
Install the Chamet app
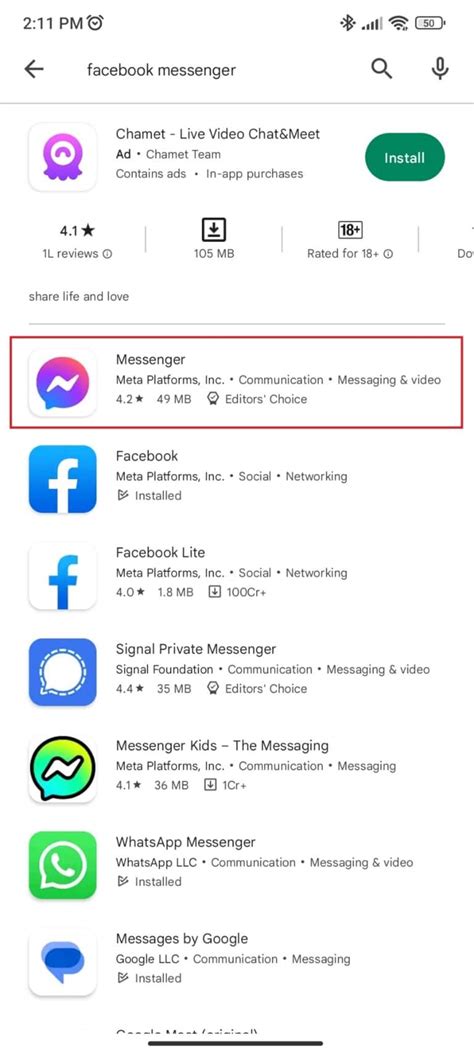[405, 158]
